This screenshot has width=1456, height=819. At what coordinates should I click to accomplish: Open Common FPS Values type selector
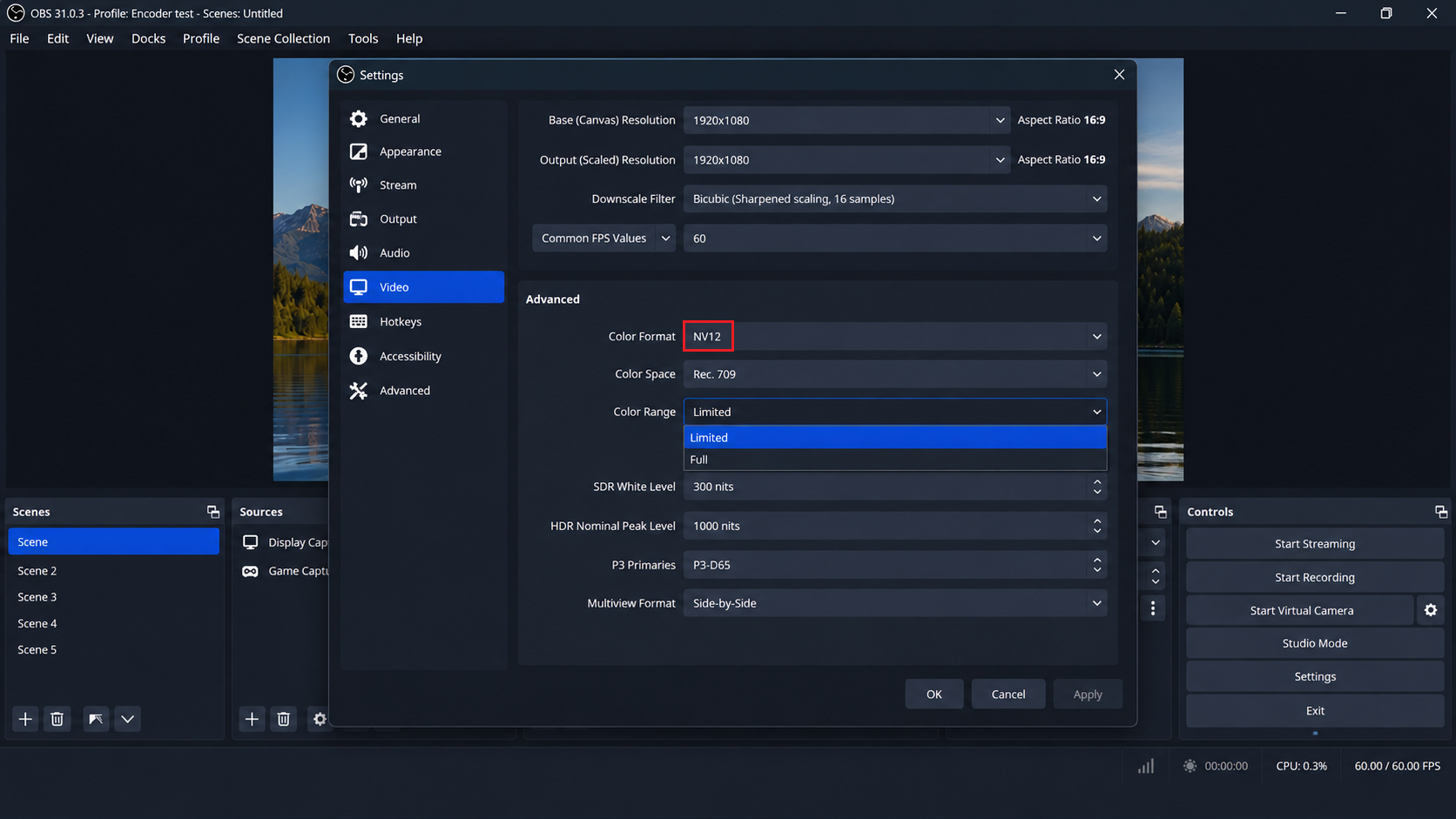tap(604, 238)
